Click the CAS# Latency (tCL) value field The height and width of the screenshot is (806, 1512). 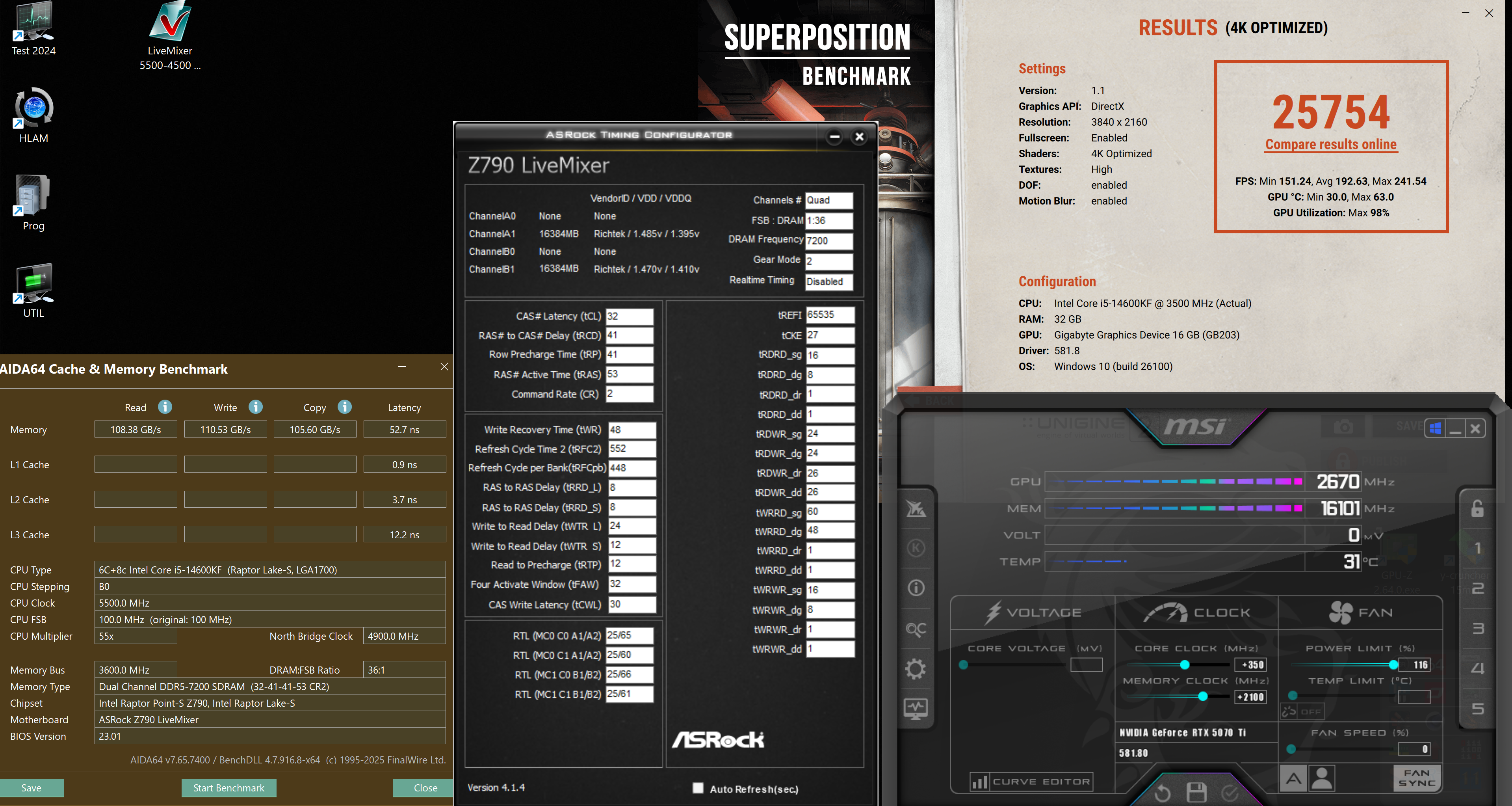pos(629,316)
